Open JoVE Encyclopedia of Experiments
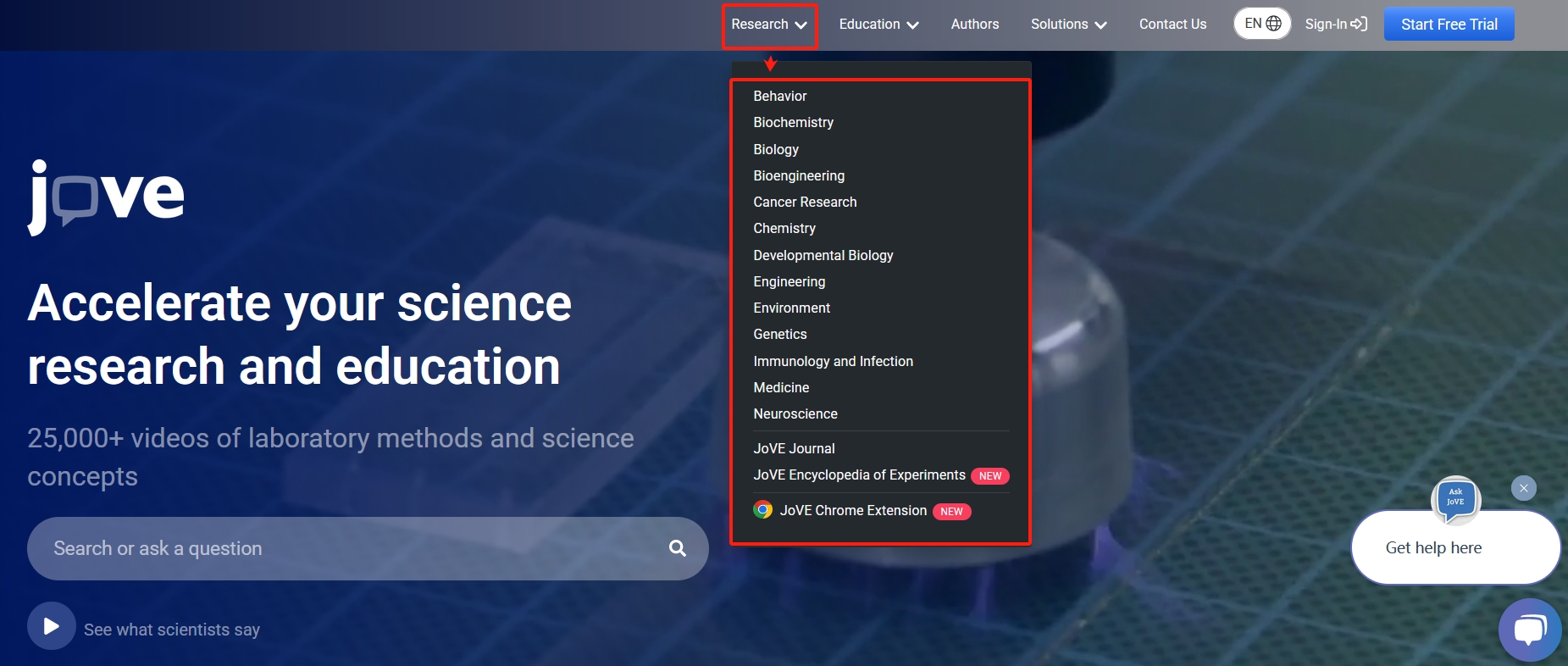This screenshot has width=1568, height=666. coord(859,475)
